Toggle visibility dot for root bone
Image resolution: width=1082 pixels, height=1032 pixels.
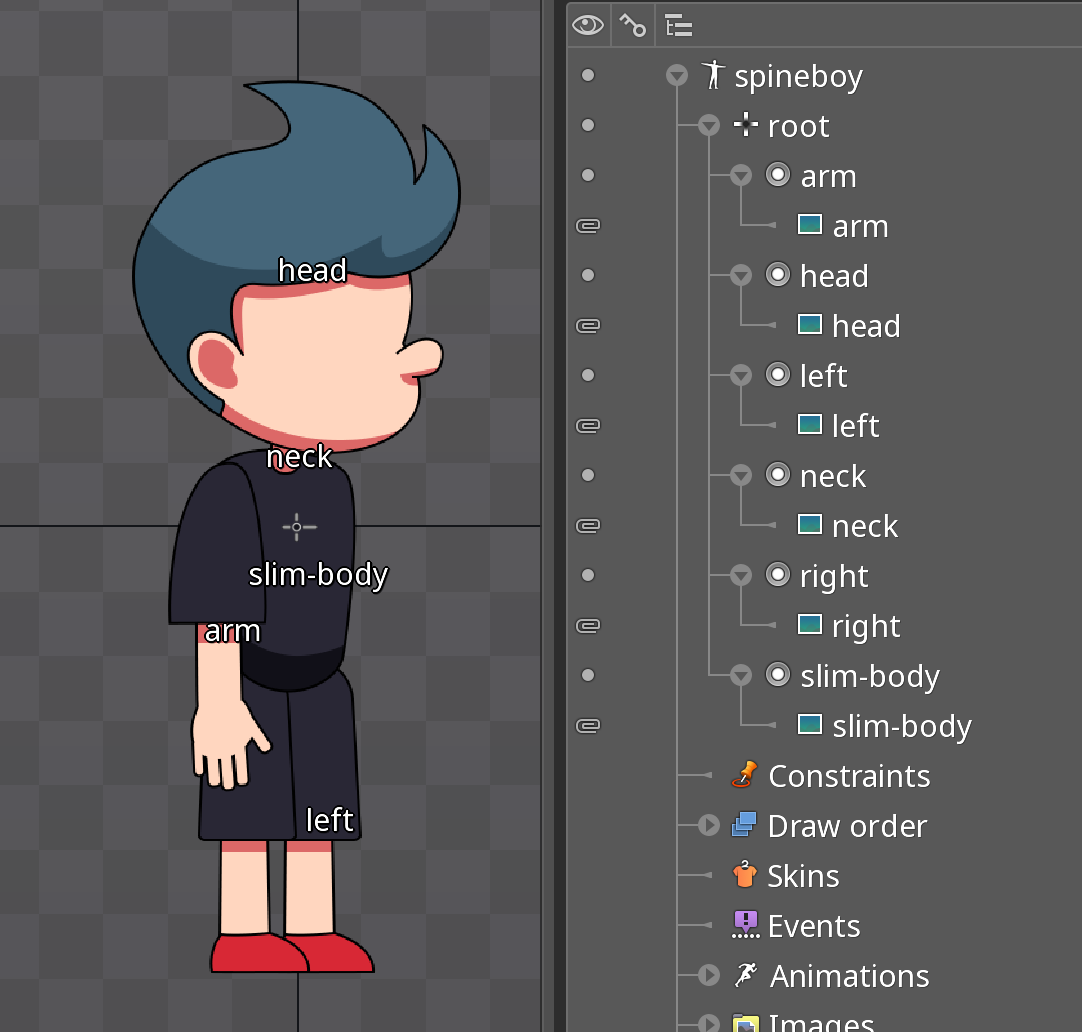pos(588,125)
